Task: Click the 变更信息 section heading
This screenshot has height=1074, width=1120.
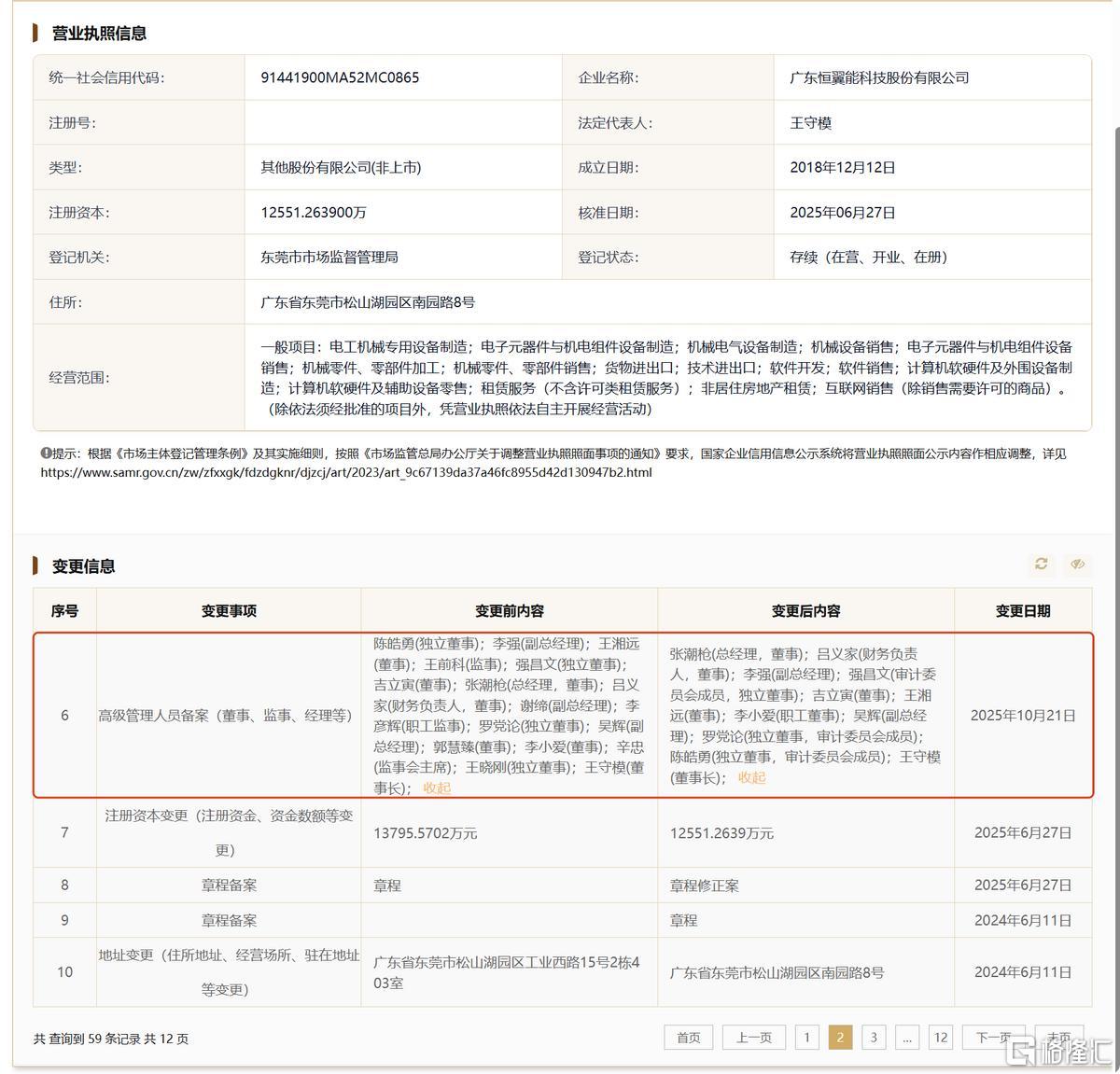Action: (84, 566)
